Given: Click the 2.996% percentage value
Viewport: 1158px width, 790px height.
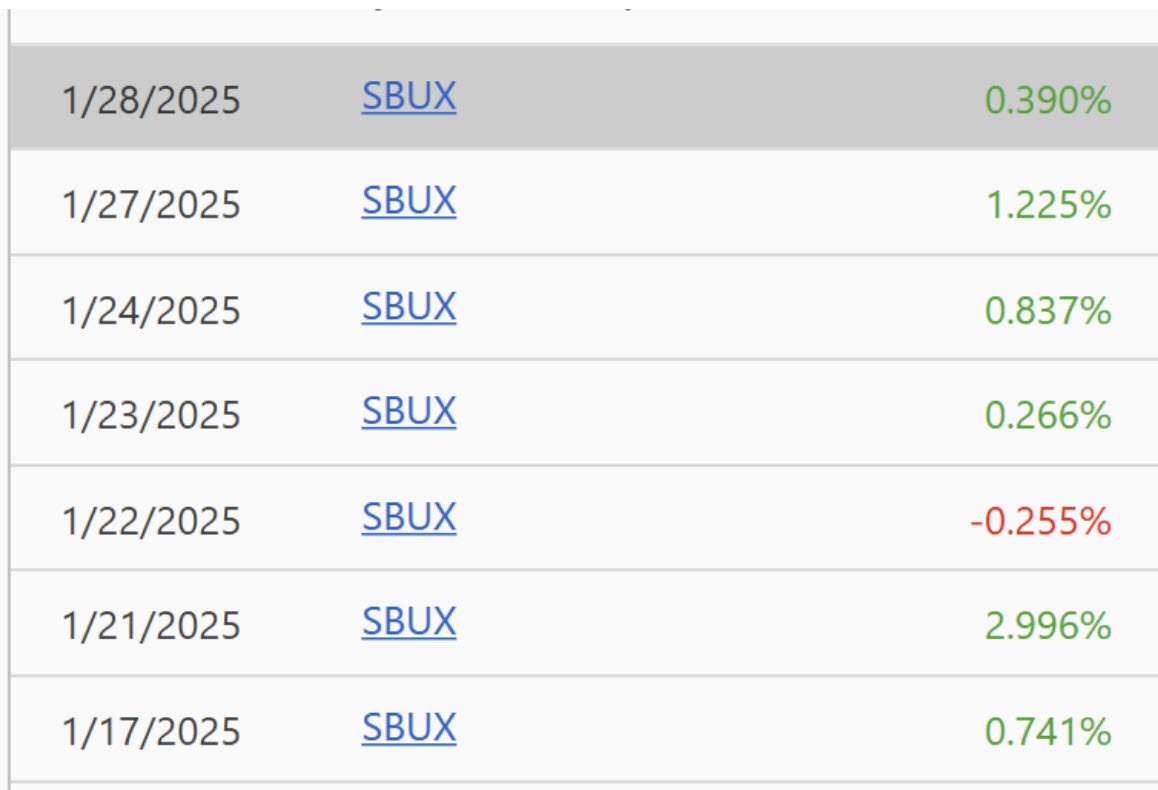Looking at the screenshot, I should pyautogui.click(x=1047, y=626).
